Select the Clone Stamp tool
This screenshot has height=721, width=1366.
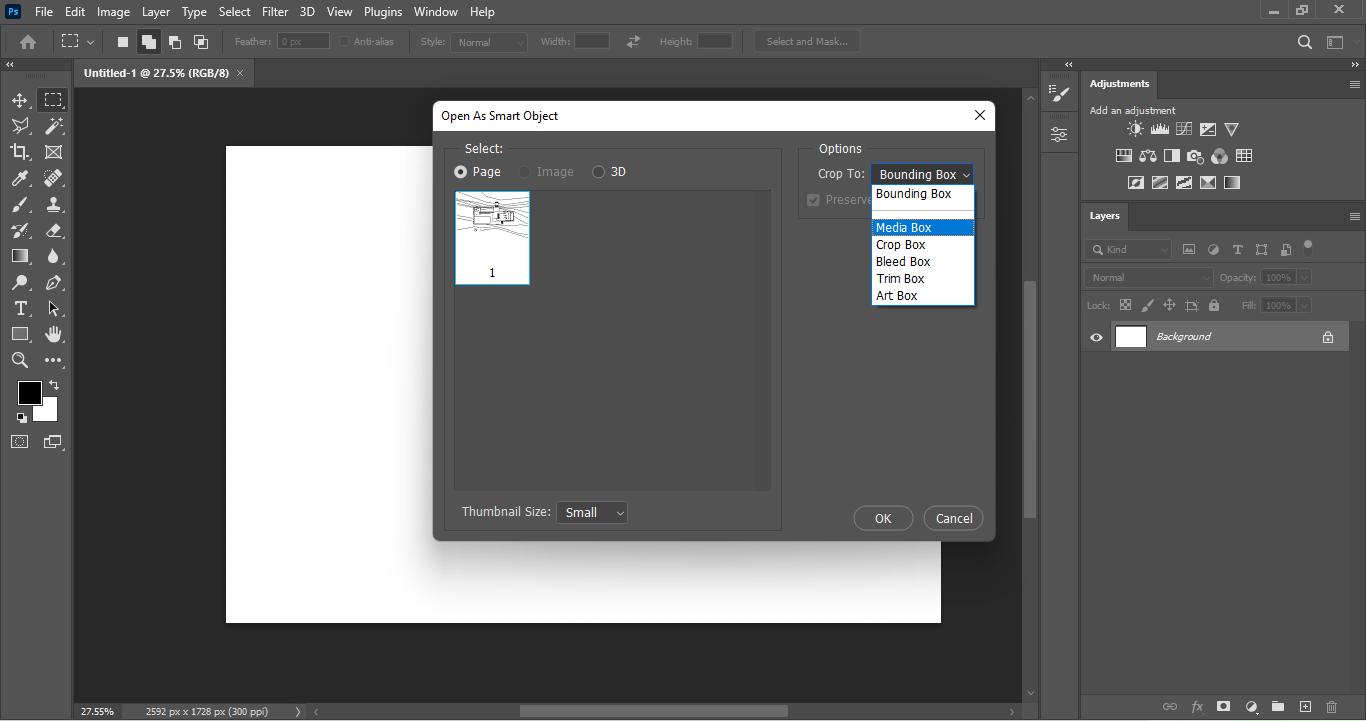click(x=53, y=204)
